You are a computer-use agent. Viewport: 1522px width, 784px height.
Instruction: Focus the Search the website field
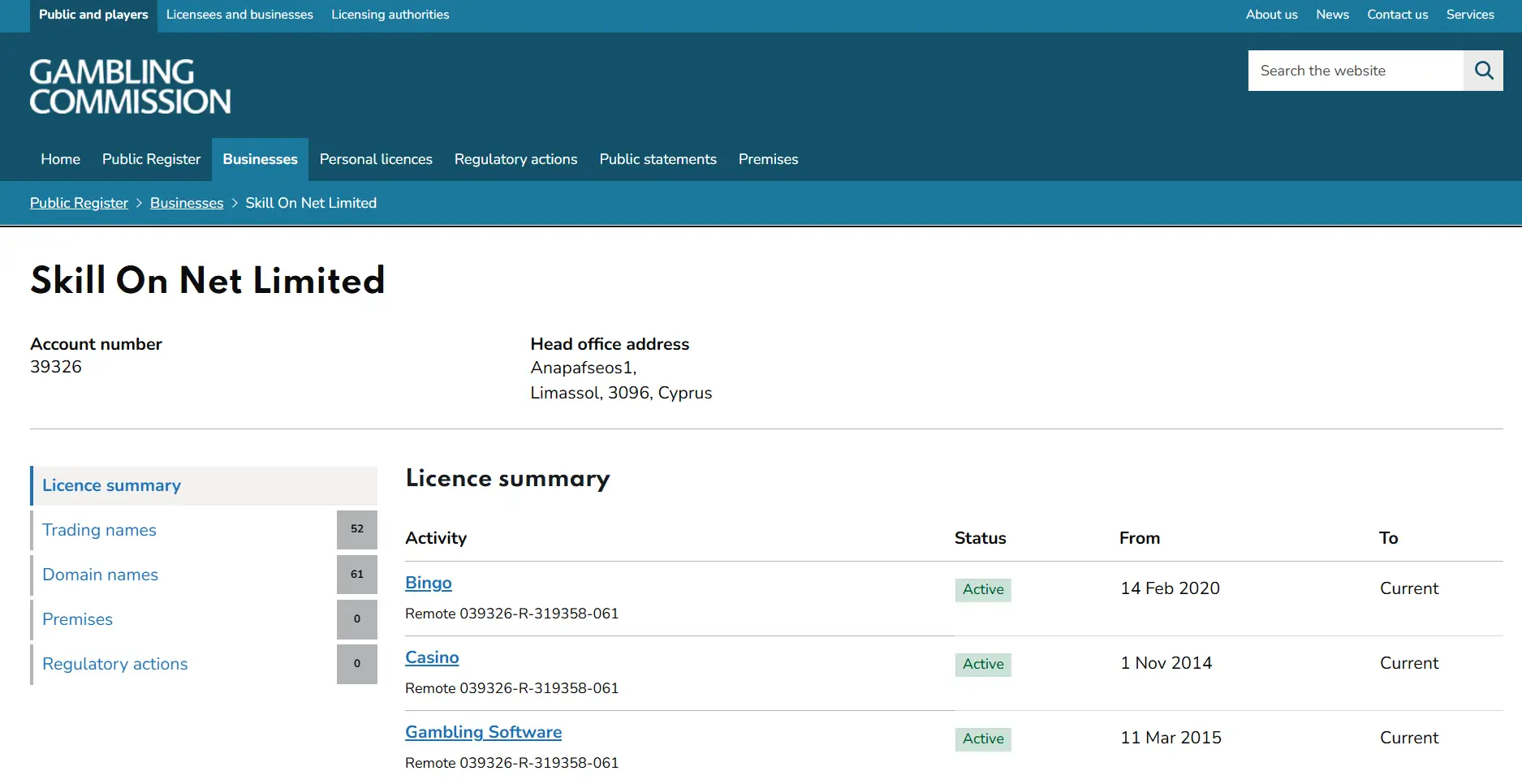pyautogui.click(x=1356, y=71)
